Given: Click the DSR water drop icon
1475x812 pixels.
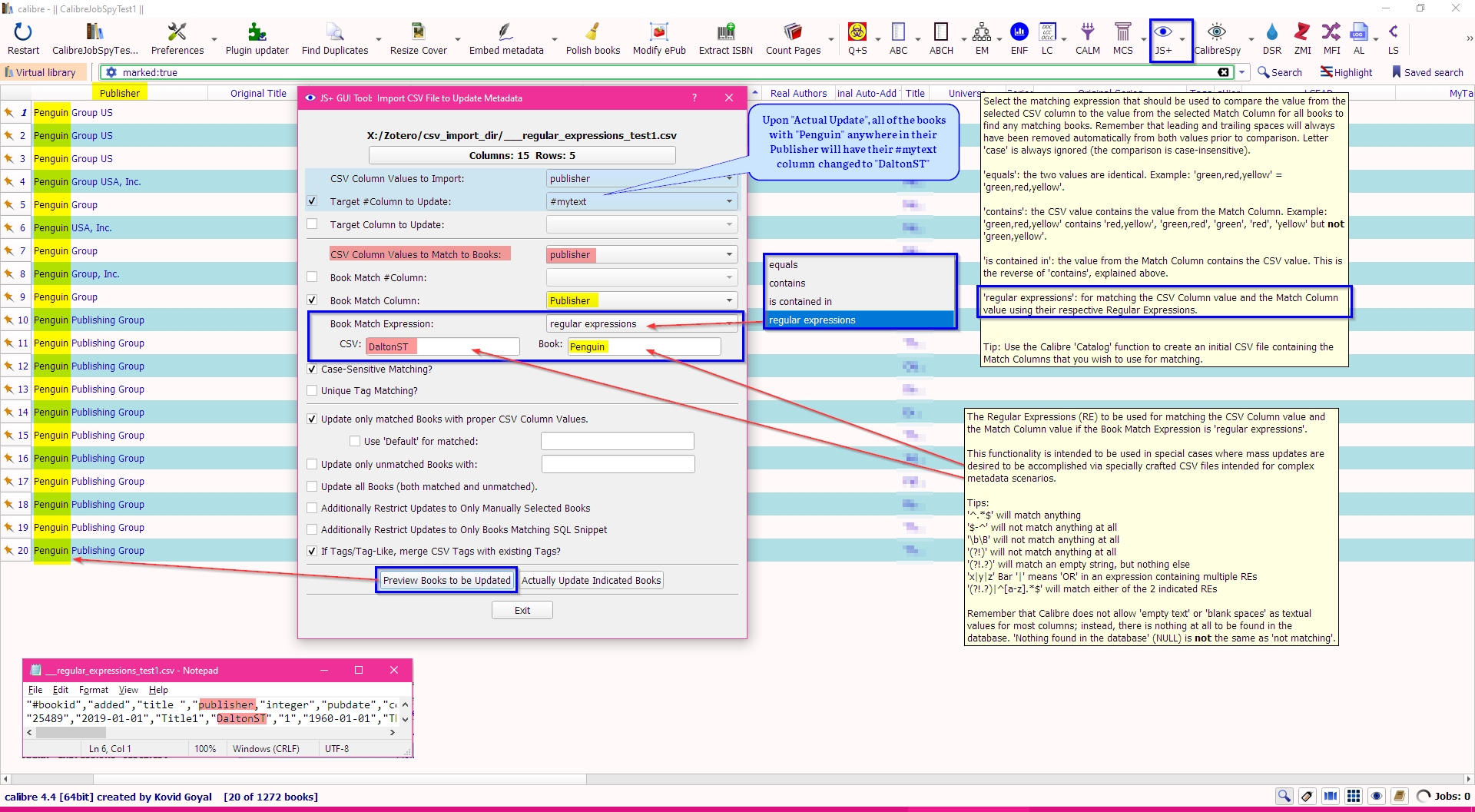Looking at the screenshot, I should point(1272,39).
